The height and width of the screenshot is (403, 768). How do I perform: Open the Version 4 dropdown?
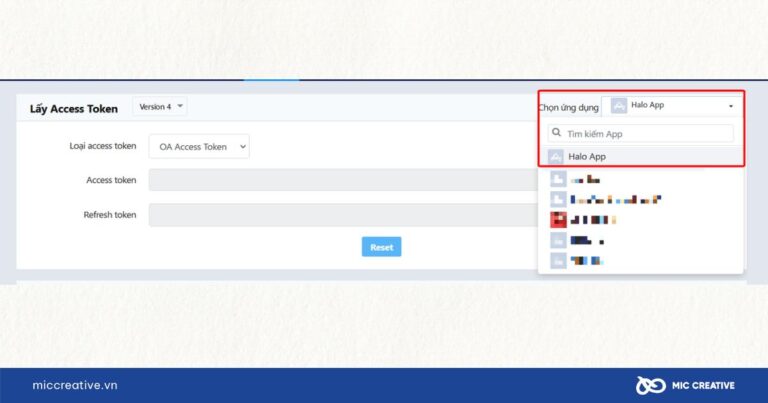coord(160,107)
